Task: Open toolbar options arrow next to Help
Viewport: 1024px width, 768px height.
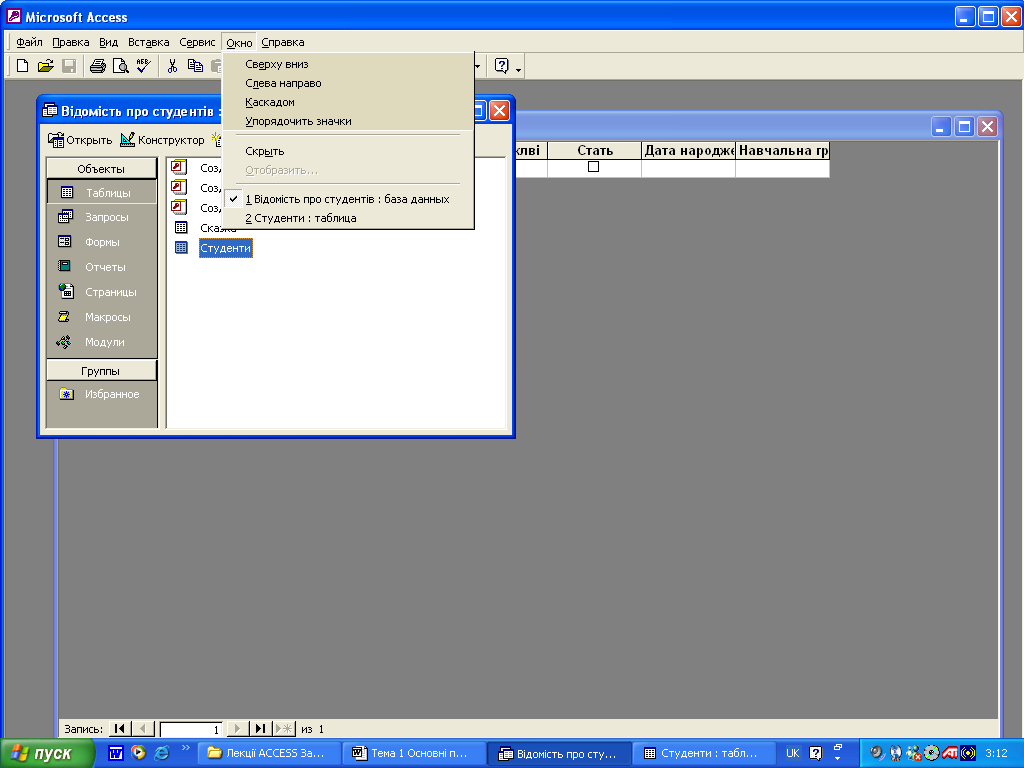Action: pos(519,67)
